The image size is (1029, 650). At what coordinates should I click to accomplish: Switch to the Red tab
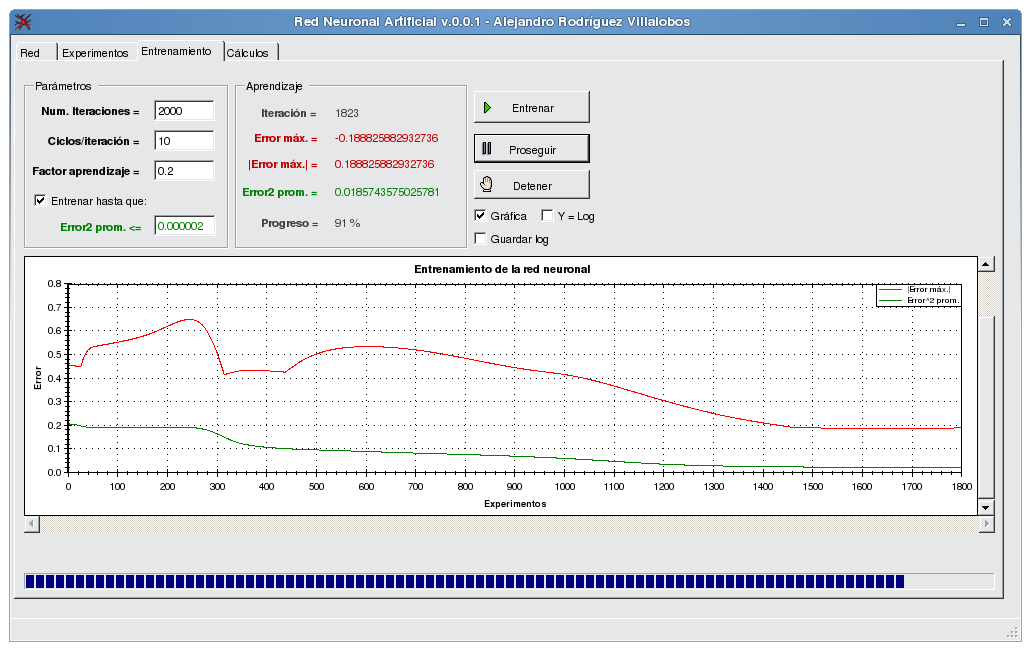pyautogui.click(x=32, y=51)
